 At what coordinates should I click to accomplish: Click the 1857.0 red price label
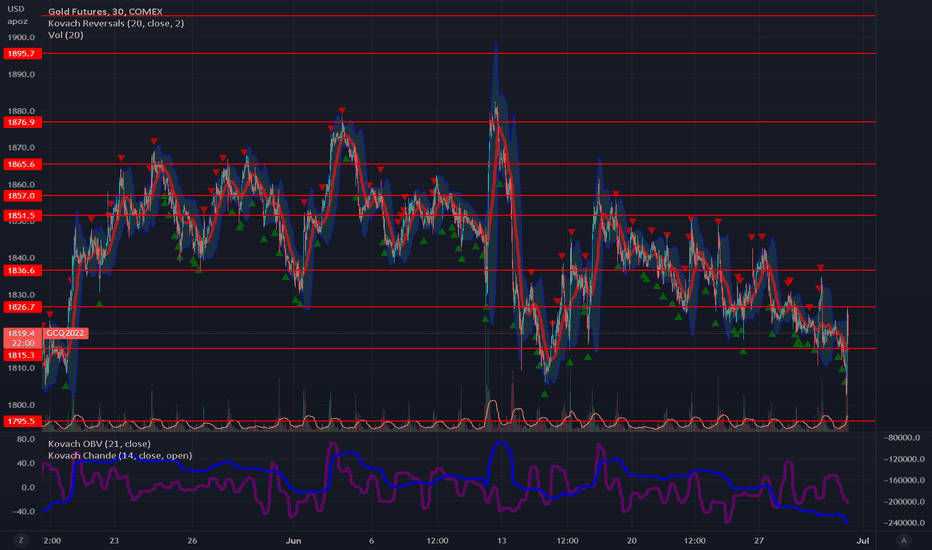point(22,196)
